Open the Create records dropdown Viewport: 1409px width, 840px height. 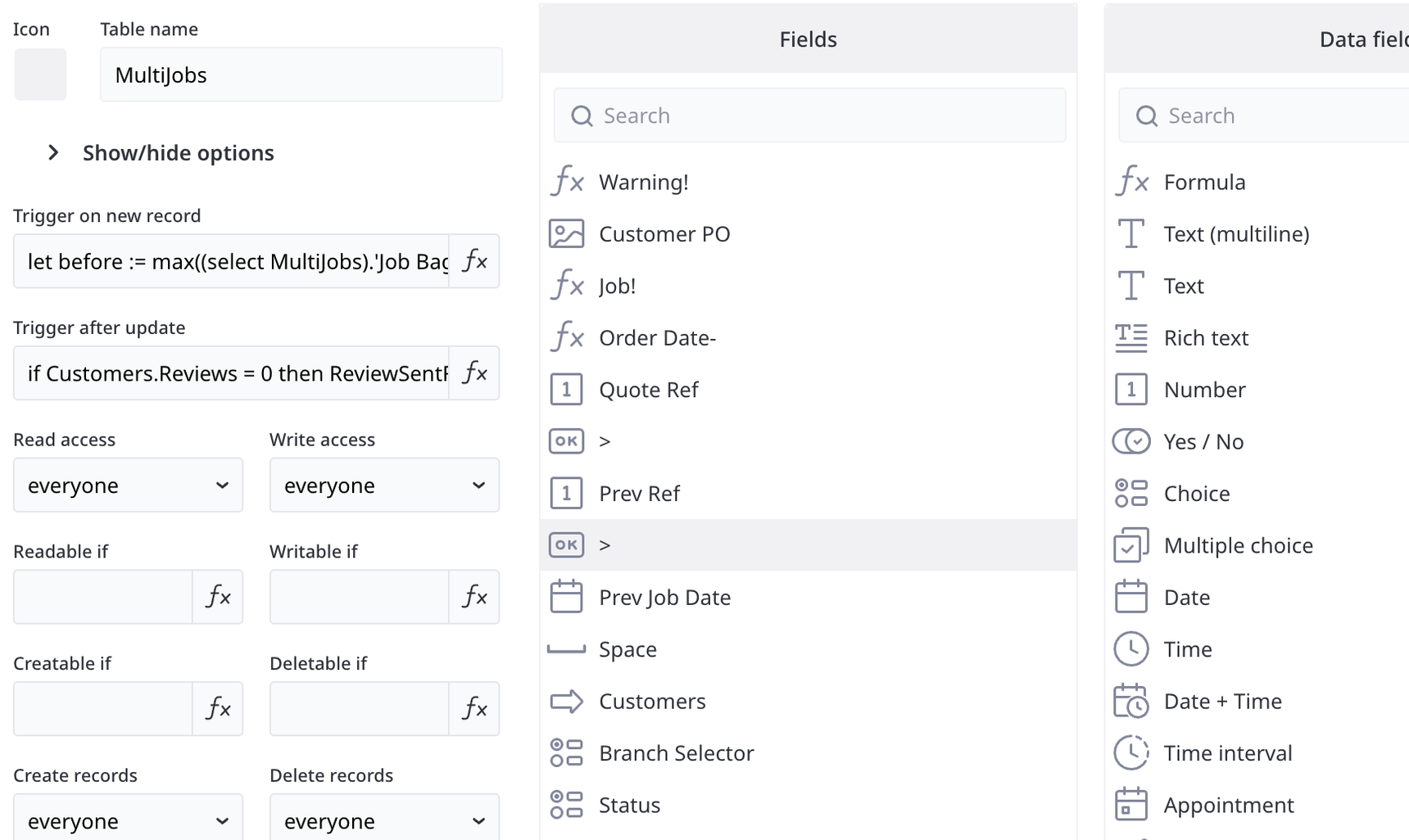[x=128, y=820]
